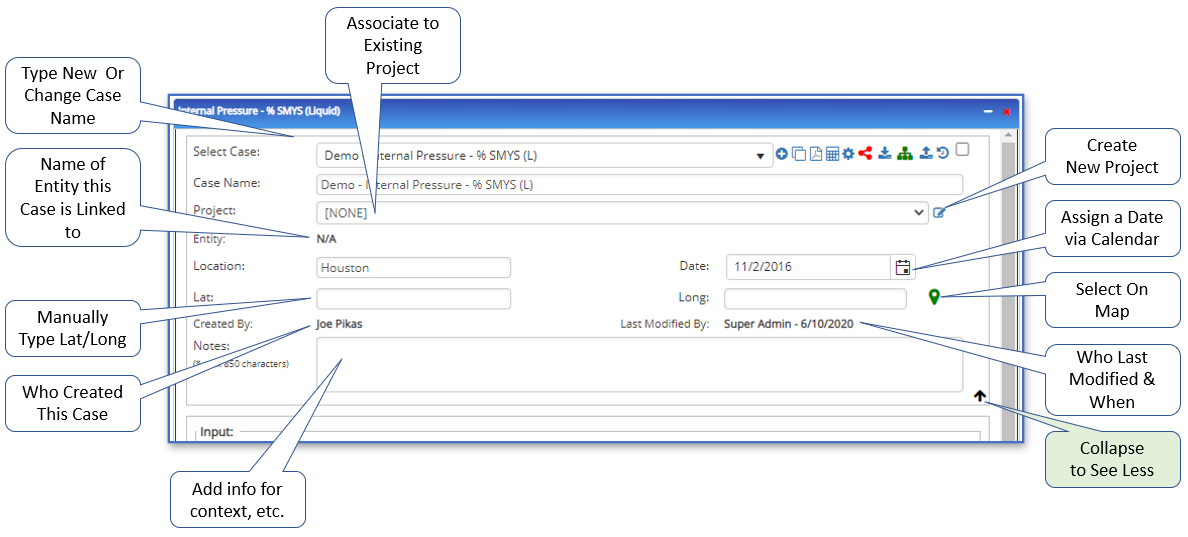
Task: Expand the Project dropdown showing [NONE]
Action: point(622,213)
